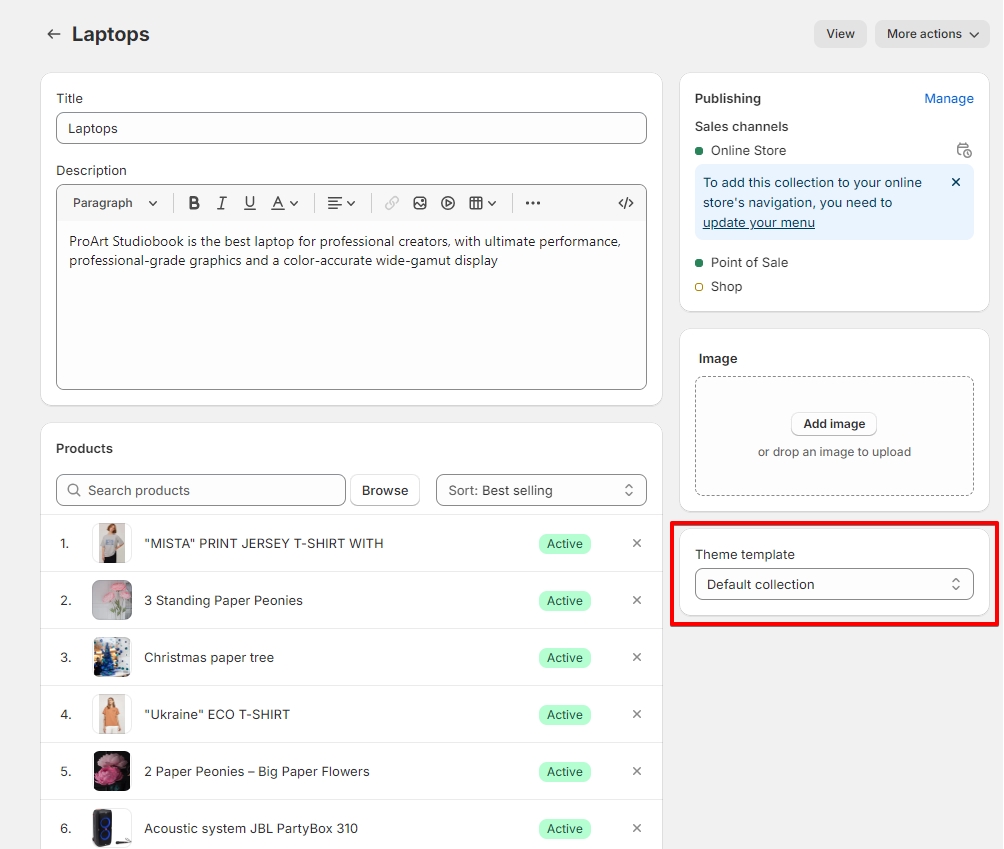Click the back arrow beside Laptops

tap(54, 34)
